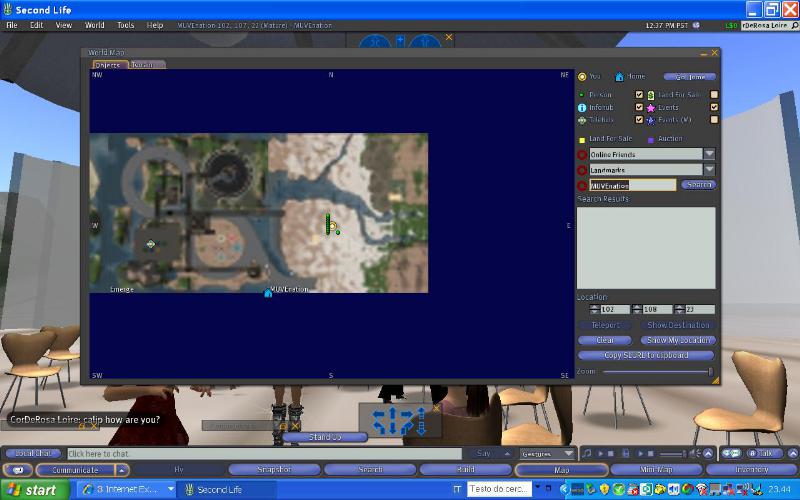Expand the Communicate arrow menu

(121, 470)
